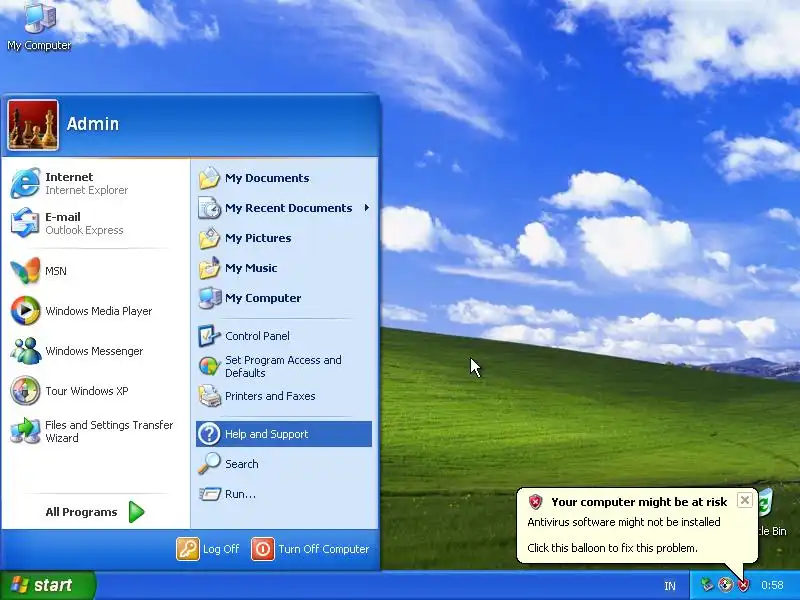
Task: Click the Safely Remove Hardware tray icon
Action: click(x=707, y=585)
